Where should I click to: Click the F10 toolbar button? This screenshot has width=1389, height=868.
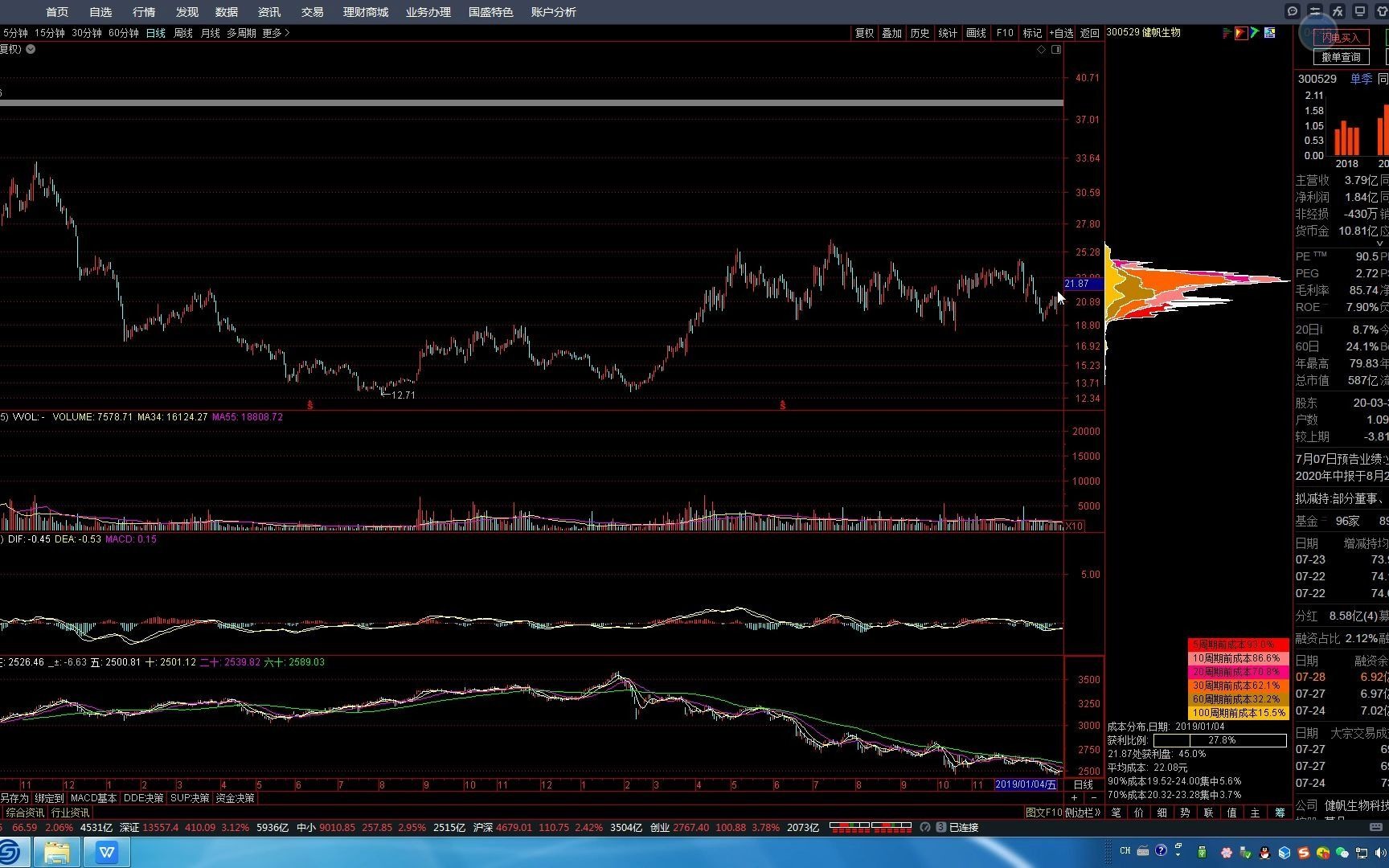click(x=1005, y=33)
